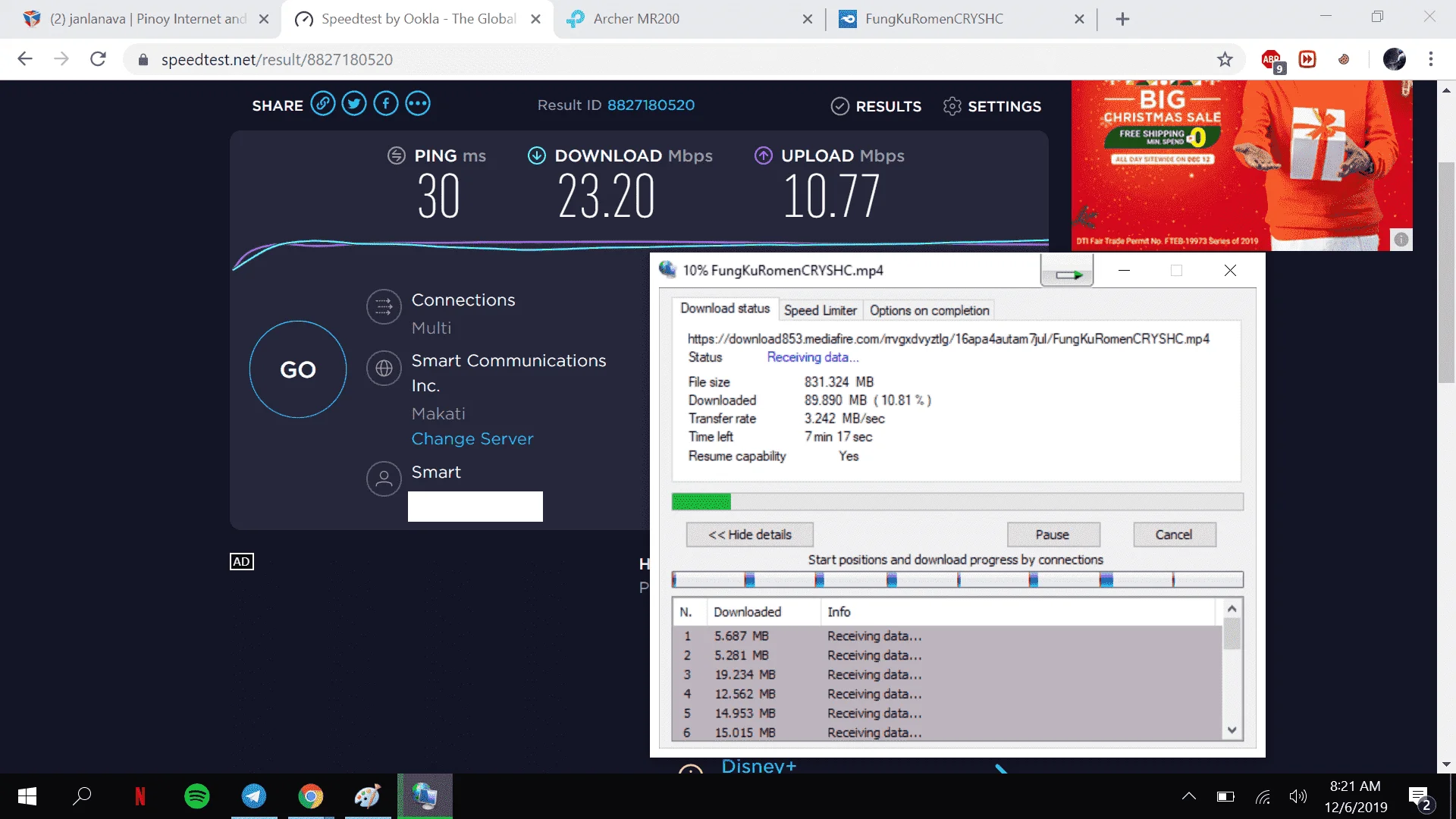Go back to the previous page

(x=25, y=59)
